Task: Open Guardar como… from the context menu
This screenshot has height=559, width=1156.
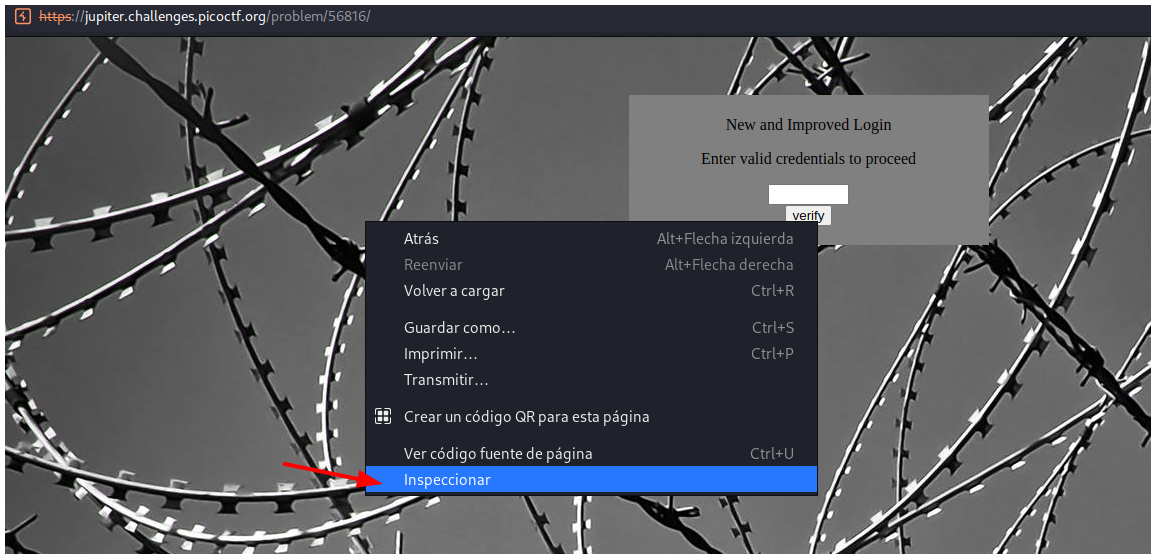Action: [x=459, y=328]
